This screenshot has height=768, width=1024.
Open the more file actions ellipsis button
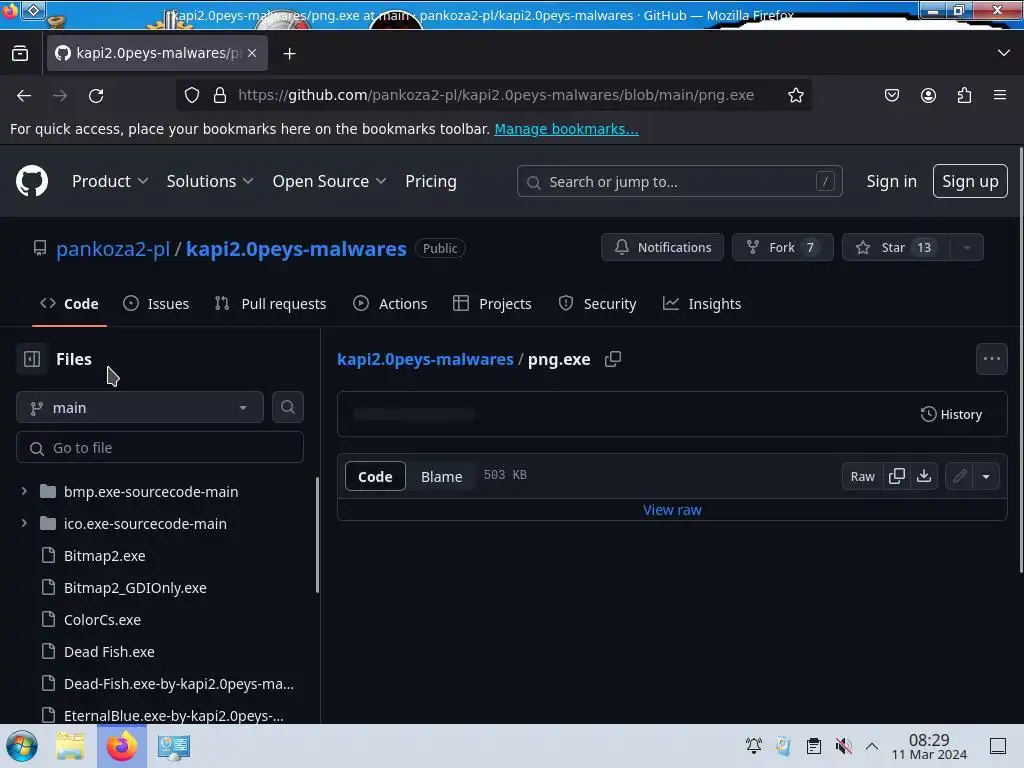coord(991,359)
